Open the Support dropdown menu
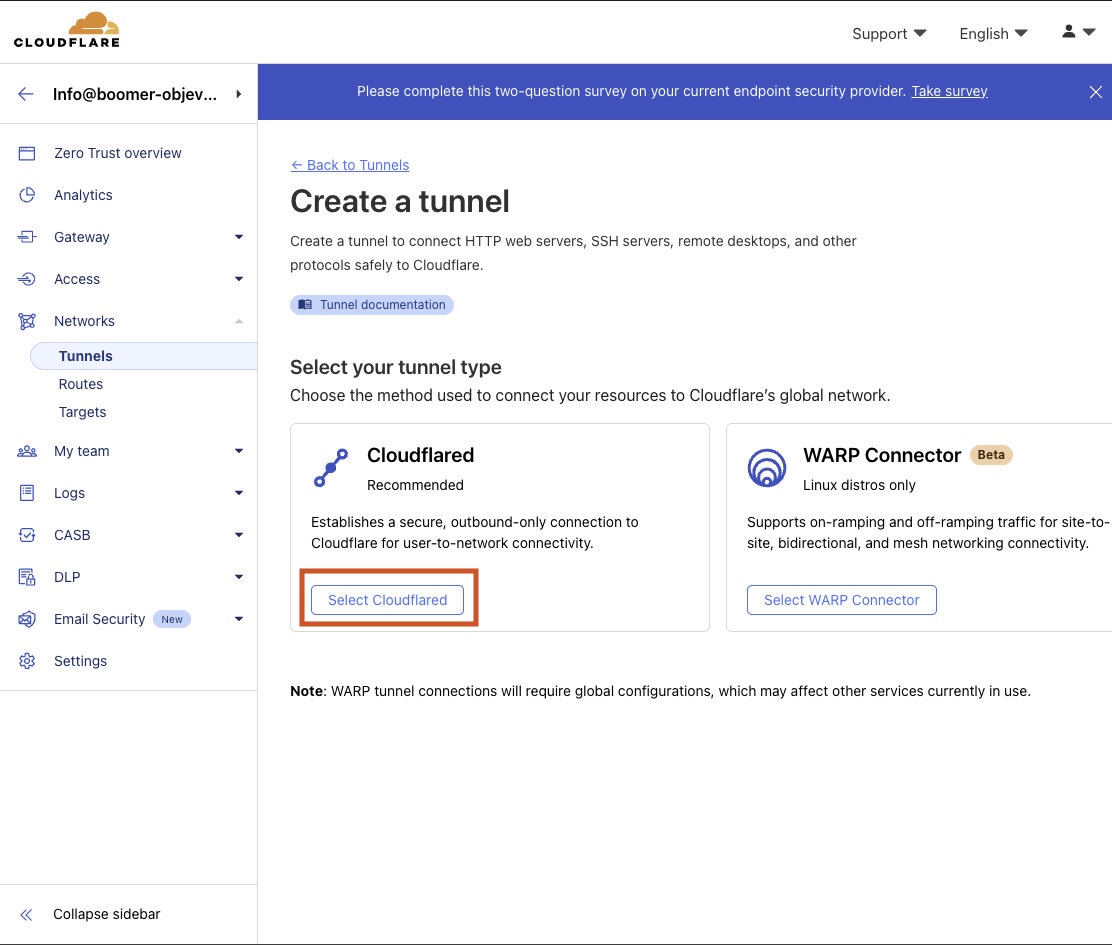 click(x=888, y=34)
